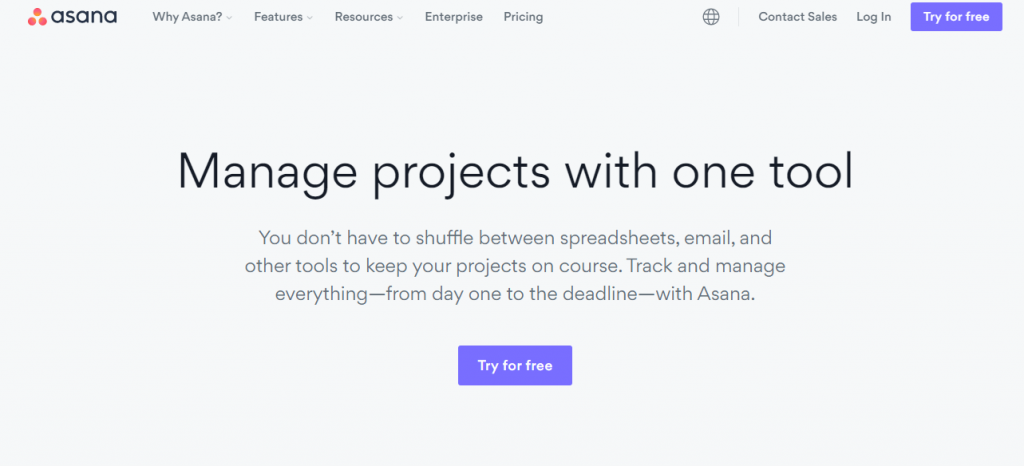Click the 'Manage projects with one tool' headline
This screenshot has width=1024, height=466.
515,172
